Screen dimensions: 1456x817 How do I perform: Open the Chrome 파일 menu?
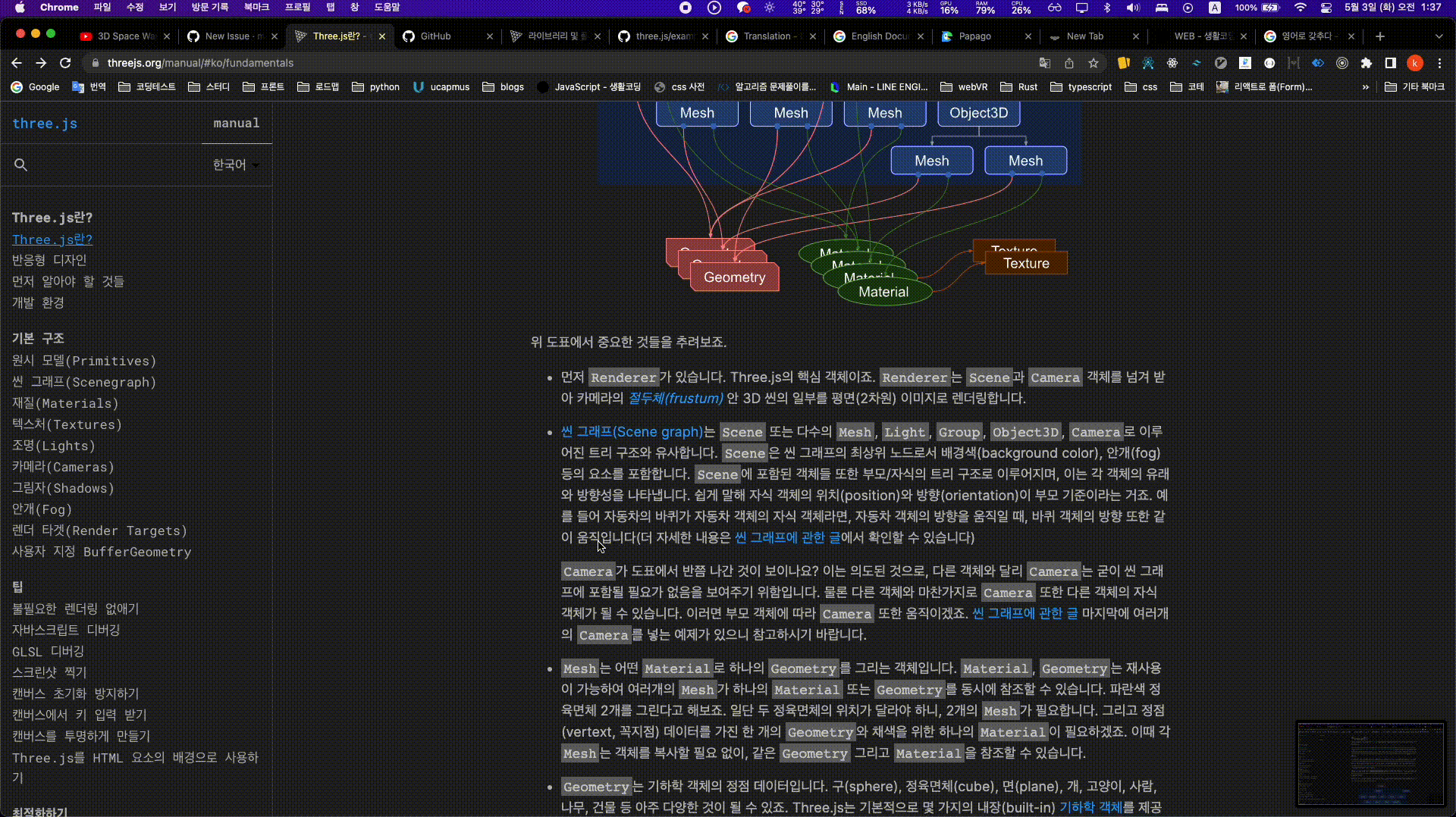point(102,8)
